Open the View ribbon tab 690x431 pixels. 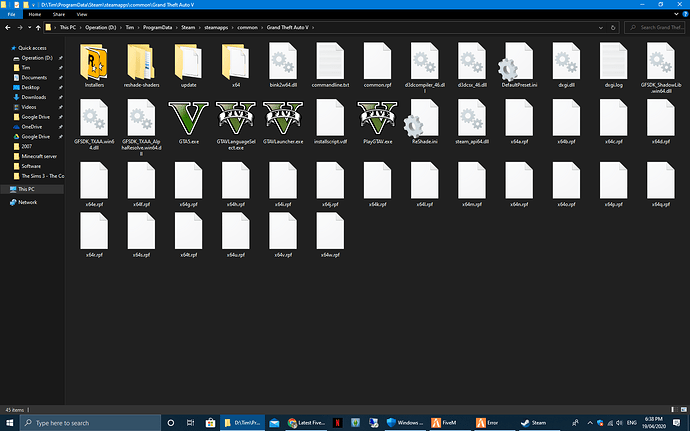point(82,14)
